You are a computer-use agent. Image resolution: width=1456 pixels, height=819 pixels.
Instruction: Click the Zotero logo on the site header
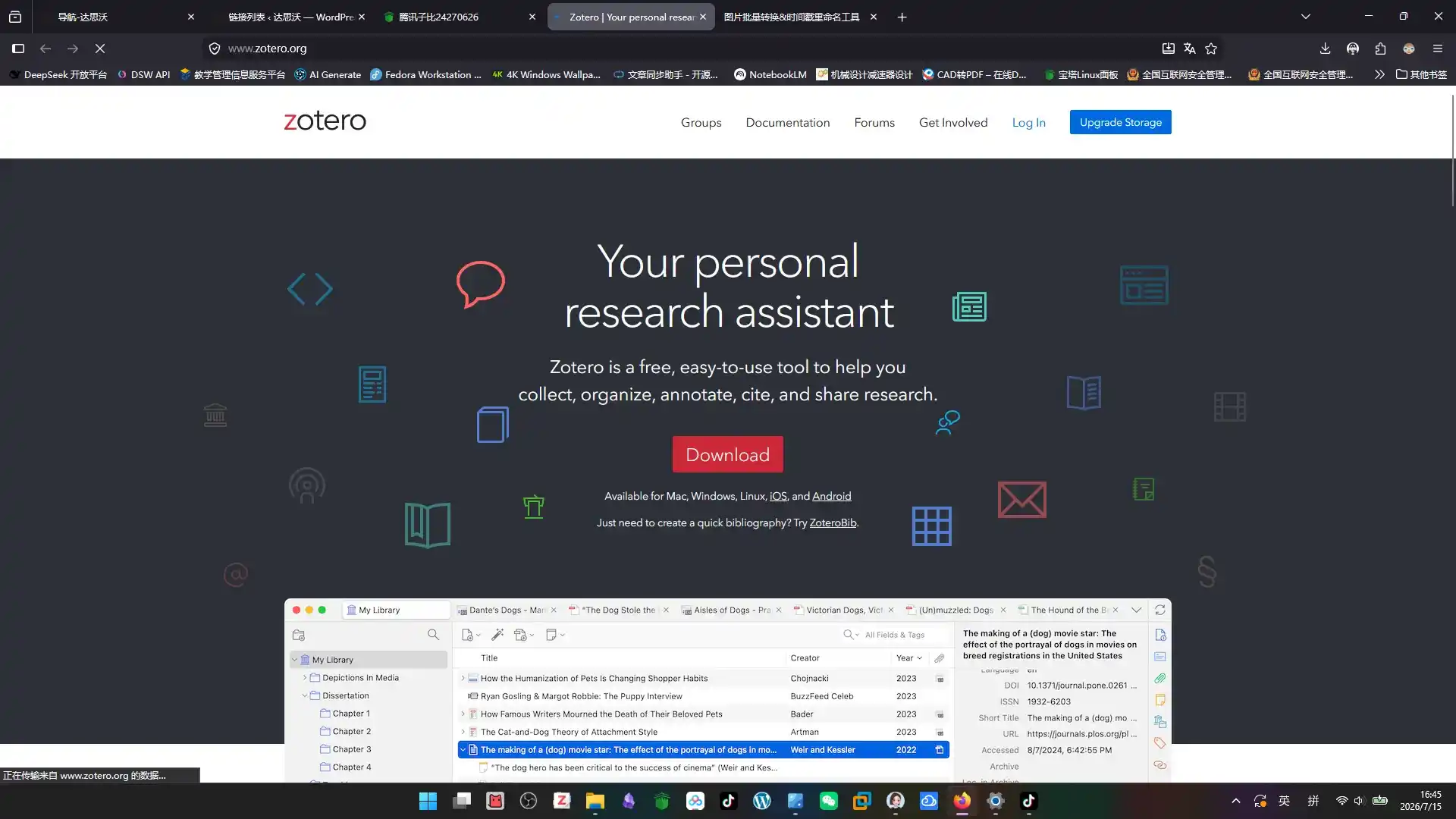pyautogui.click(x=325, y=121)
